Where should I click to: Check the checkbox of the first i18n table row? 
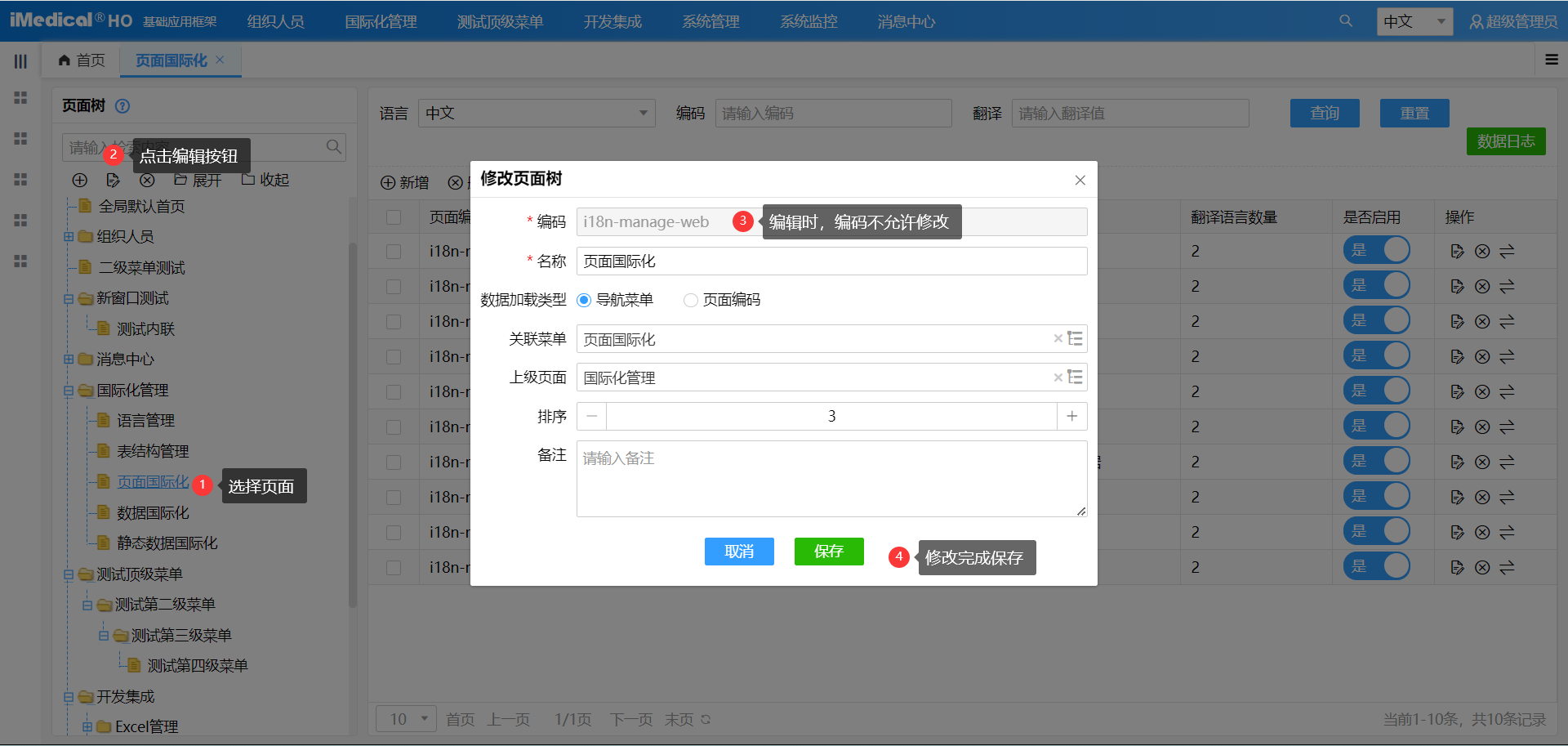[x=394, y=251]
